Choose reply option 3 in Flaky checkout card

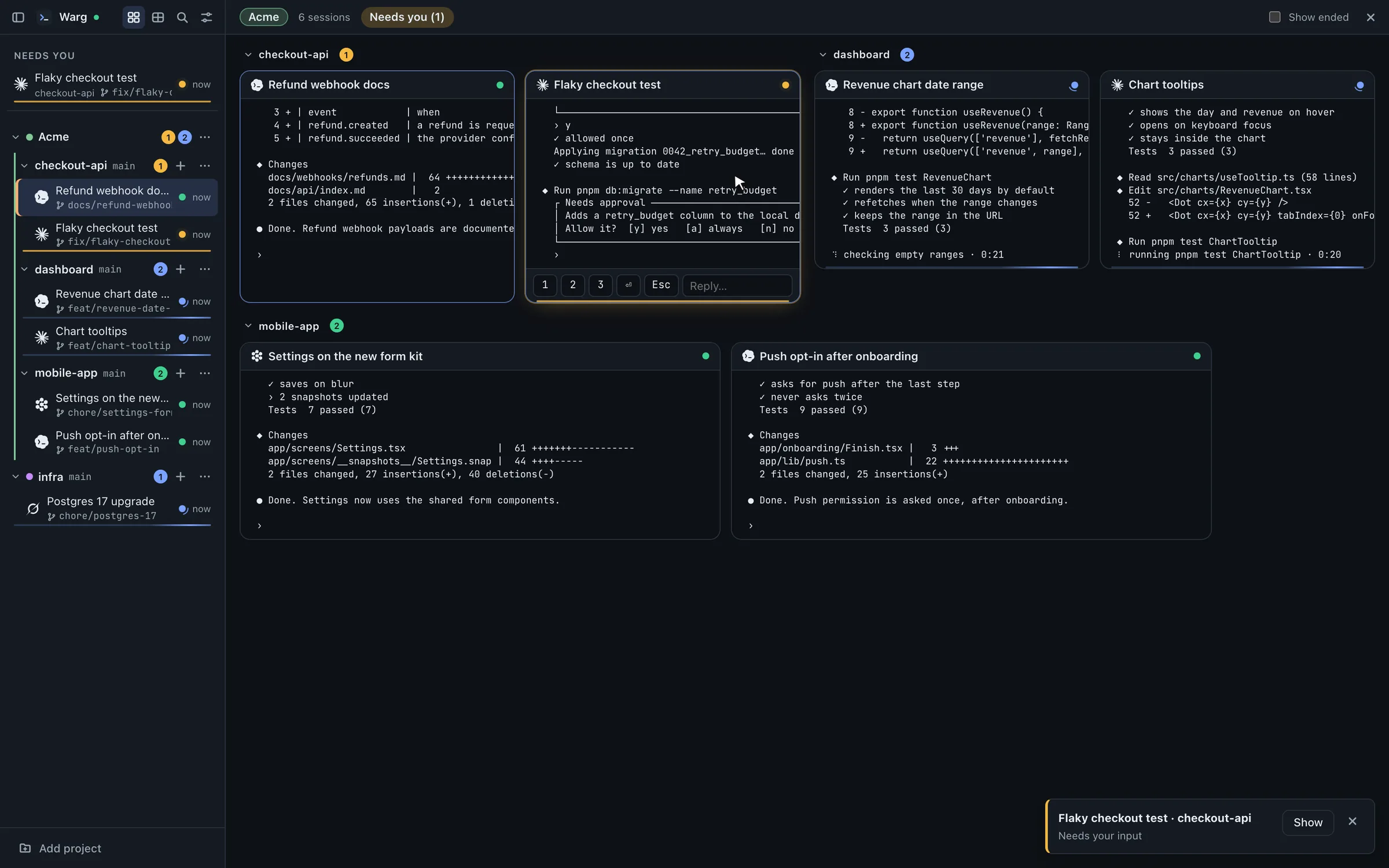coord(600,285)
